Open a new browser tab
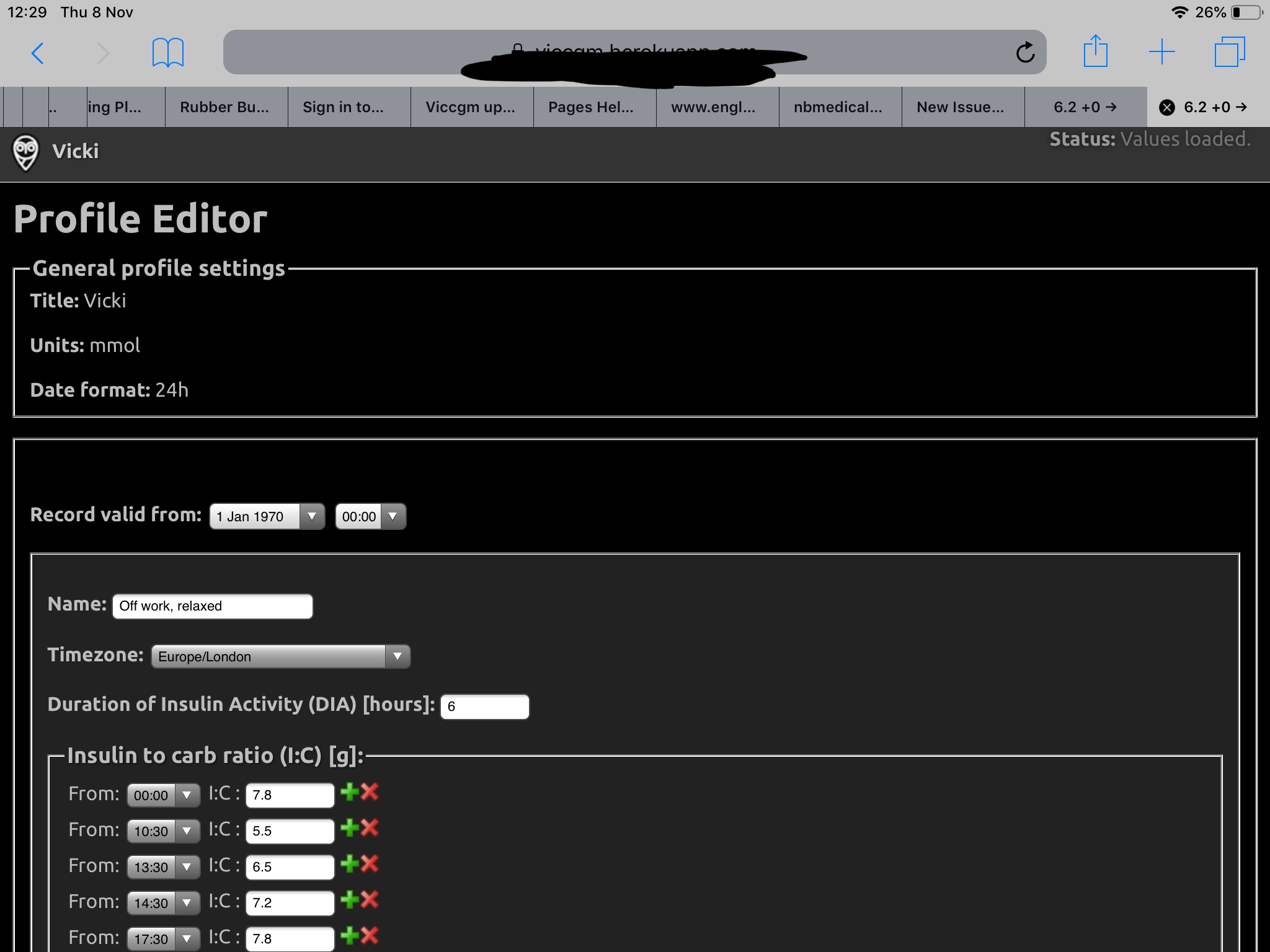The width and height of the screenshot is (1270, 952). pyautogui.click(x=1163, y=51)
